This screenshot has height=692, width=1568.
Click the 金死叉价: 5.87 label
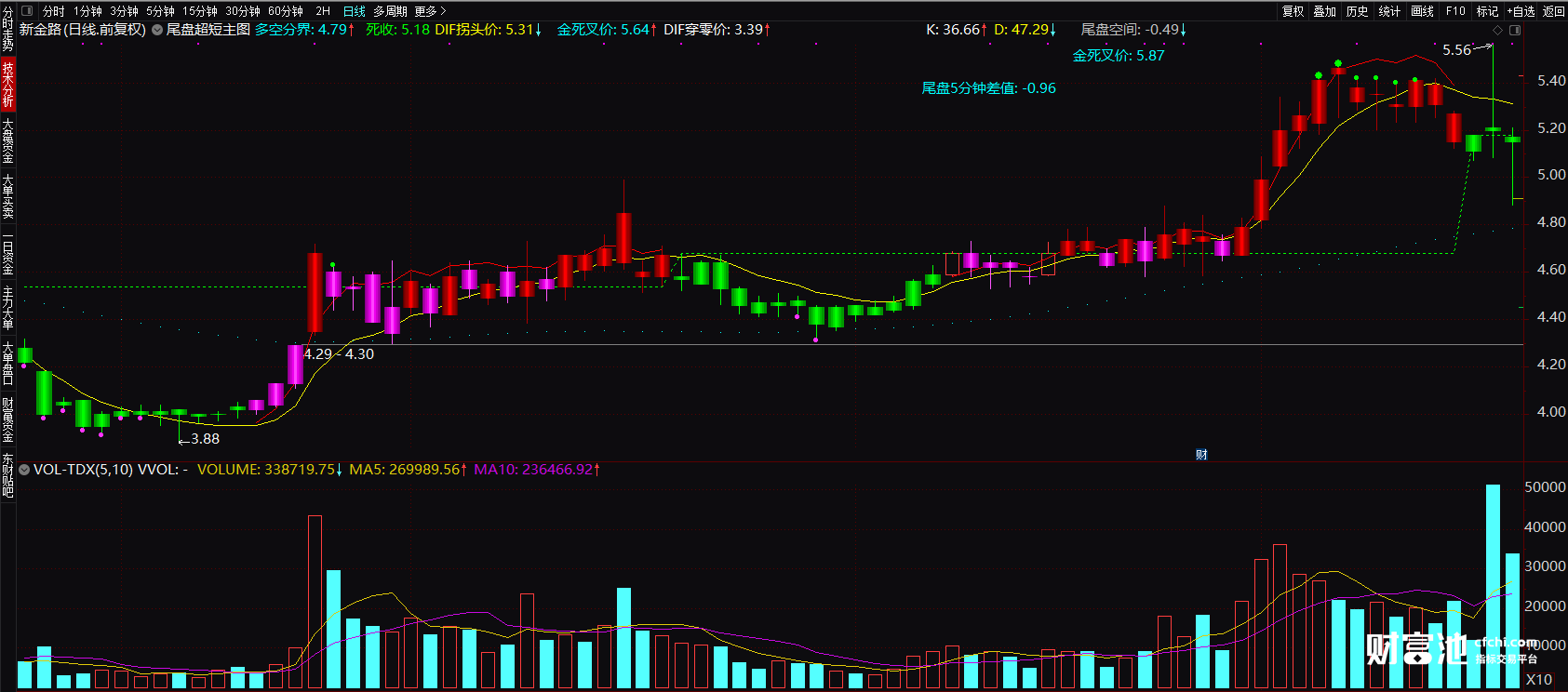point(1119,56)
